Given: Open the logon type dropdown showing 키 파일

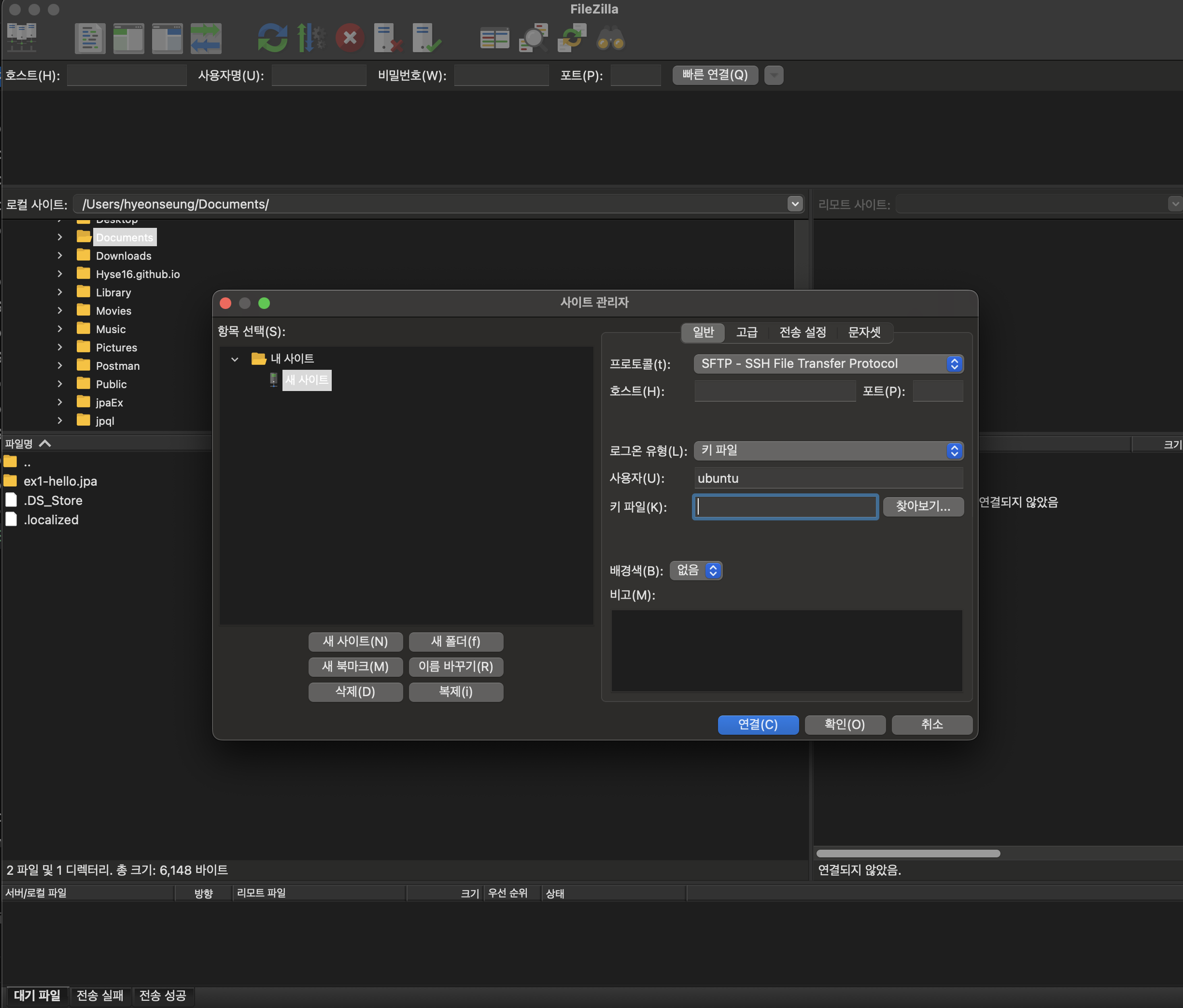Looking at the screenshot, I should click(829, 450).
